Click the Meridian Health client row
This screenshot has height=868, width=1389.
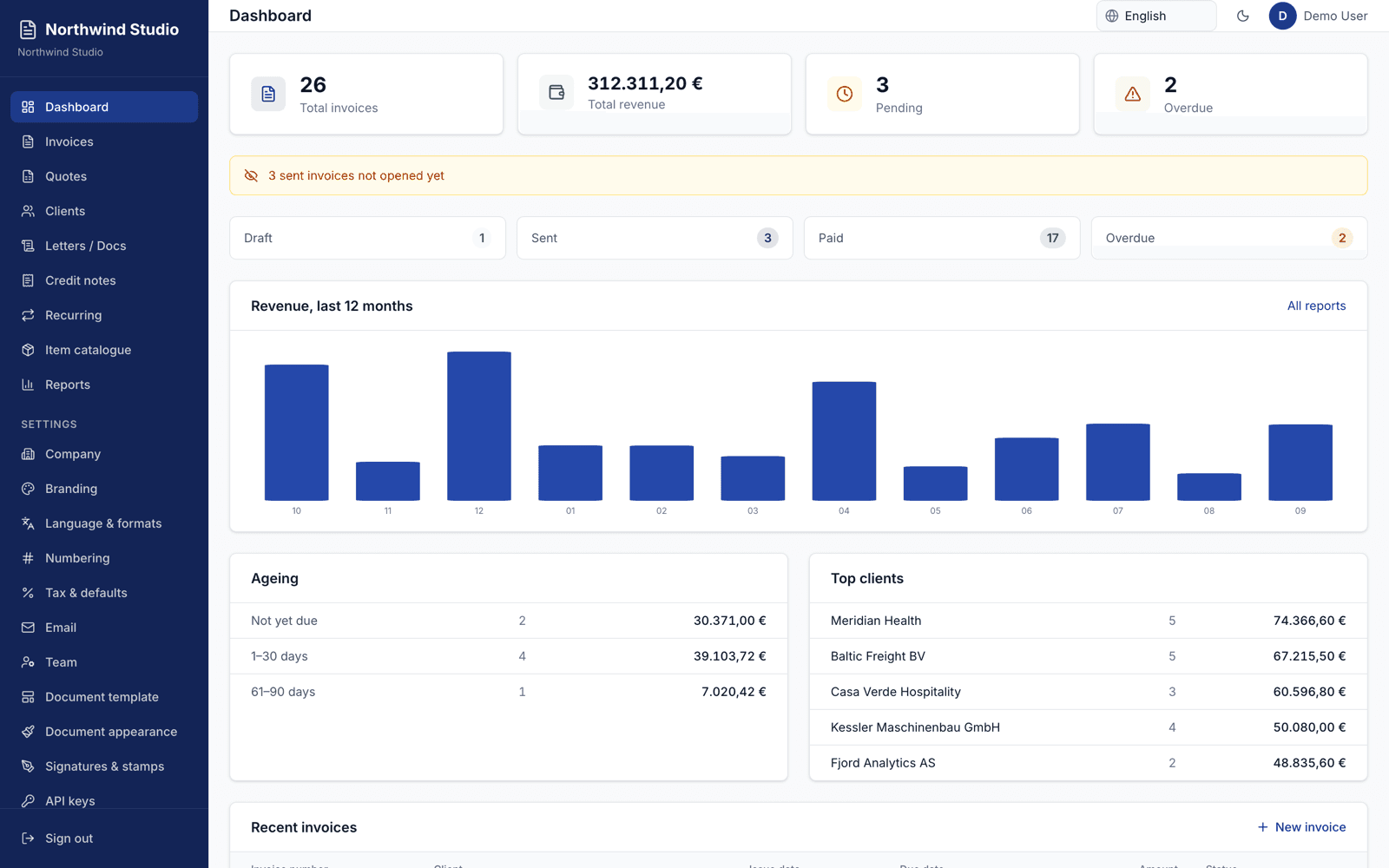click(1089, 621)
